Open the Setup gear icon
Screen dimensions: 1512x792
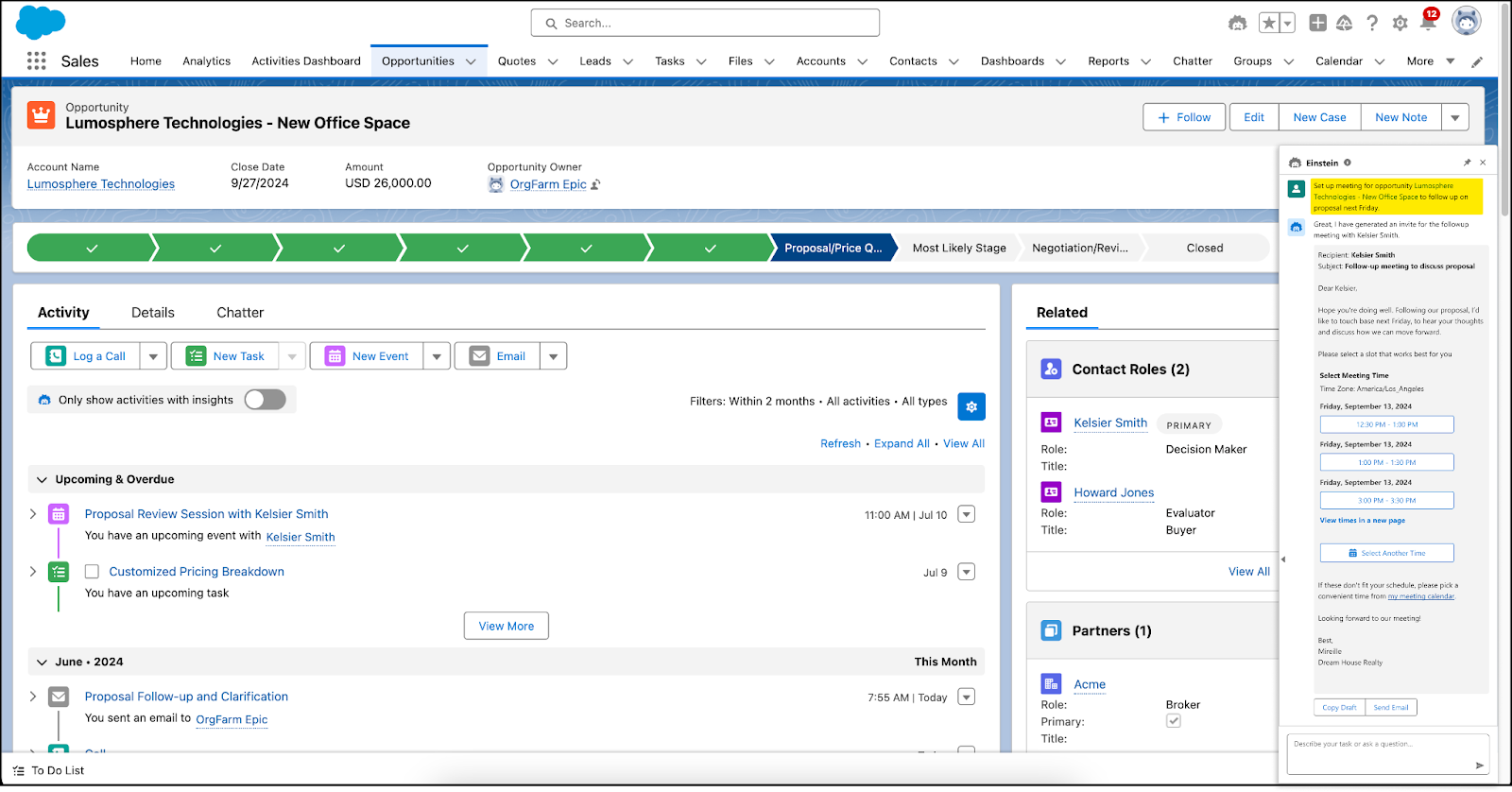[x=1400, y=23]
